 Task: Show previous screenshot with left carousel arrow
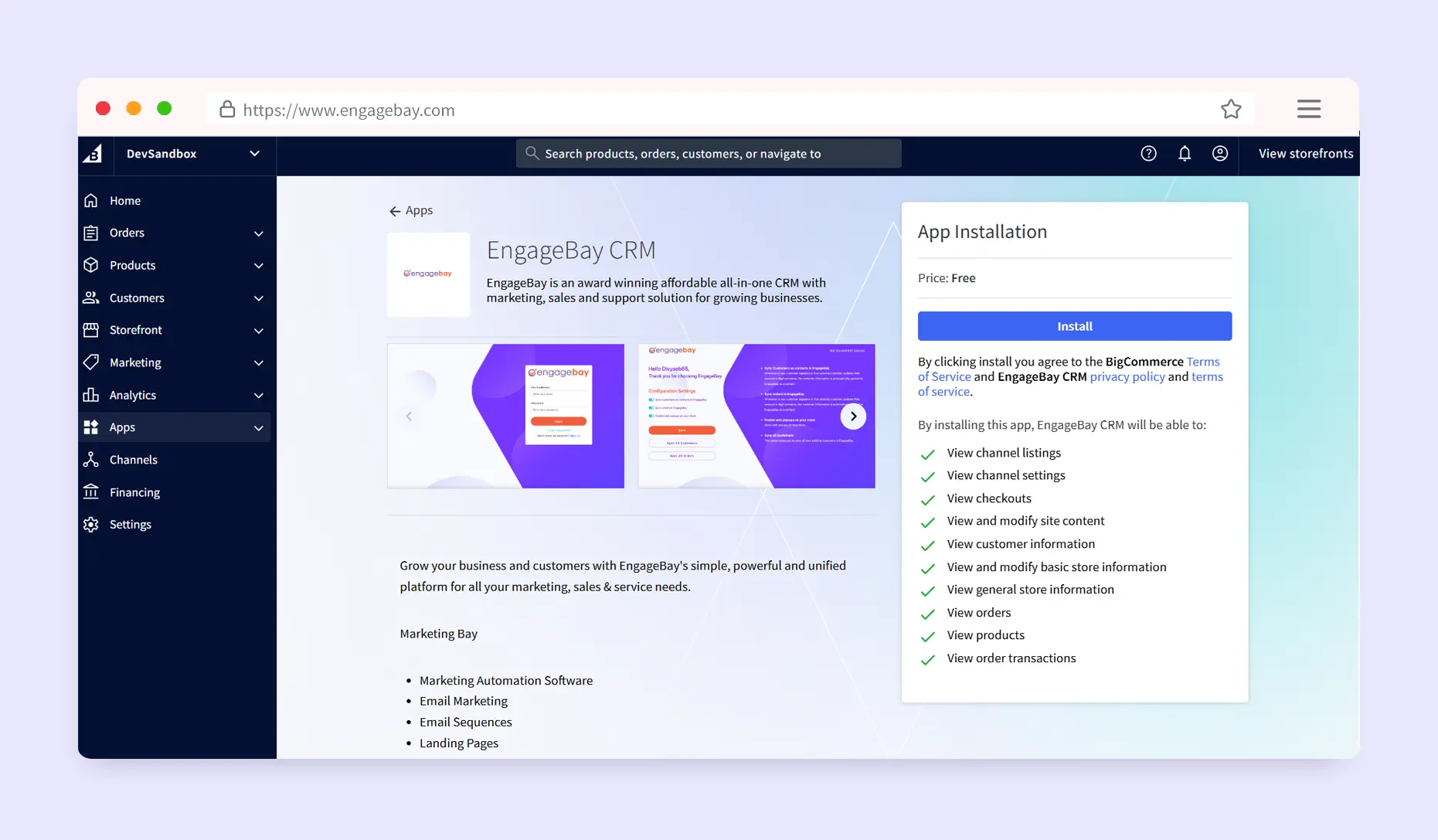(409, 417)
